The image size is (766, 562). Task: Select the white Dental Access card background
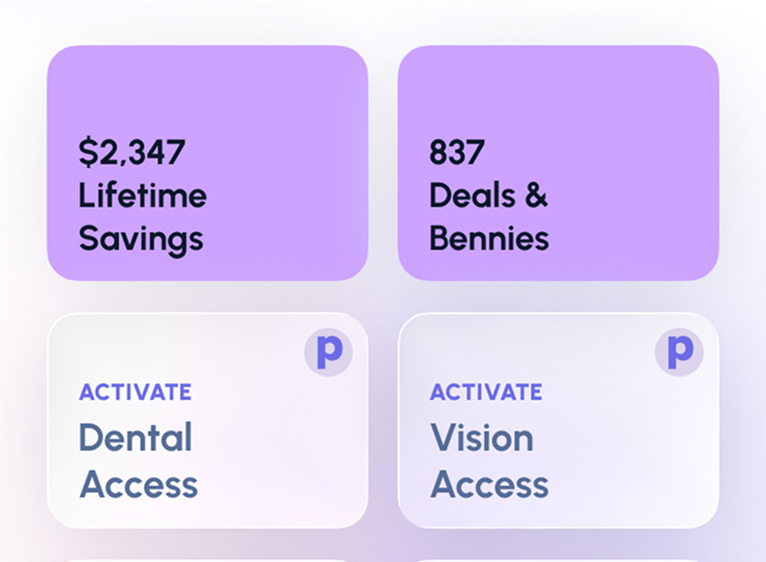(x=208, y=420)
